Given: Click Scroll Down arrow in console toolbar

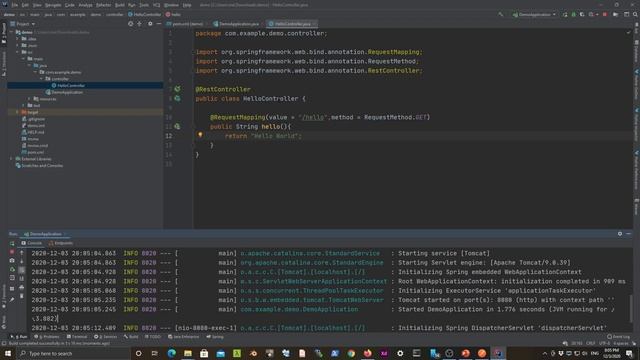Looking at the screenshot, I should (22, 261).
